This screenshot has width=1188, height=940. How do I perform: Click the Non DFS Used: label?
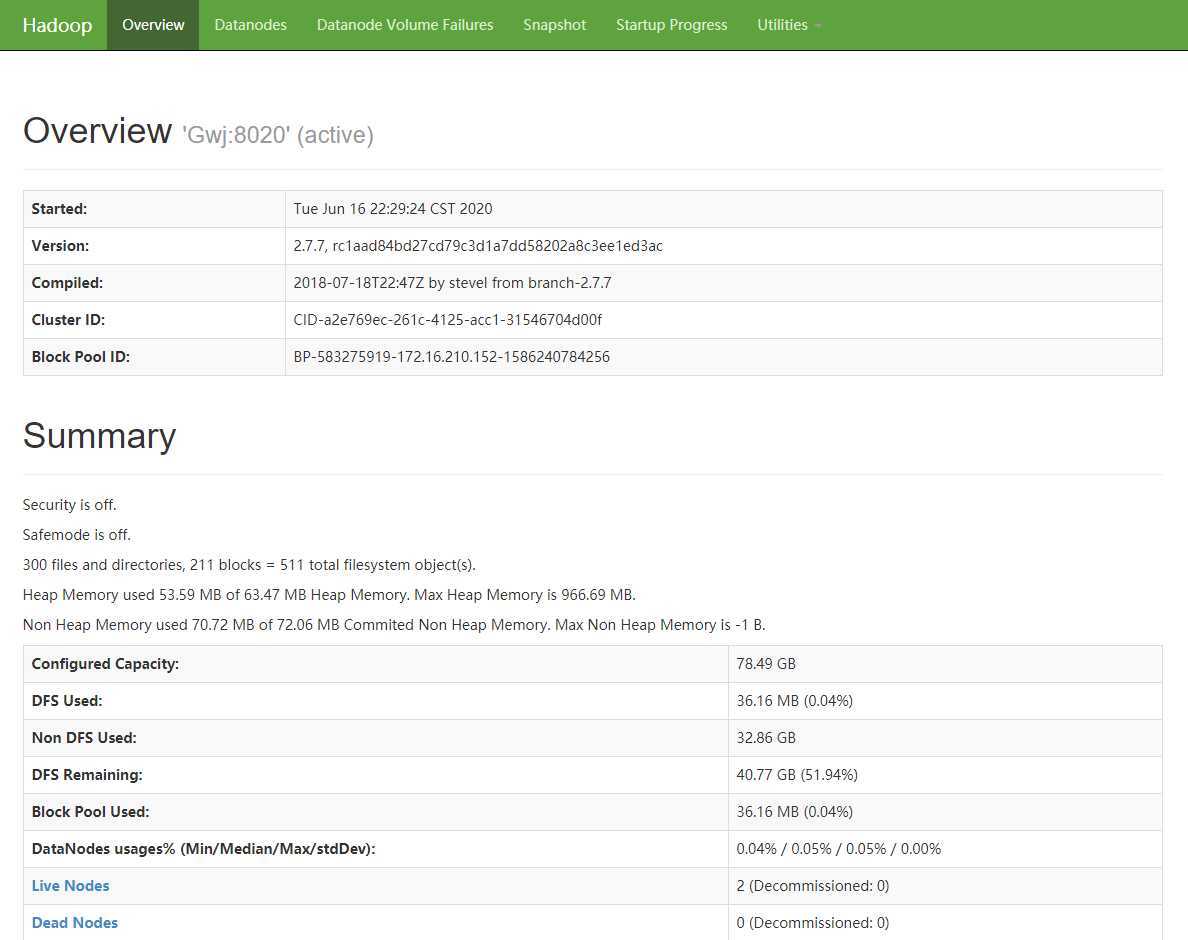coord(84,738)
